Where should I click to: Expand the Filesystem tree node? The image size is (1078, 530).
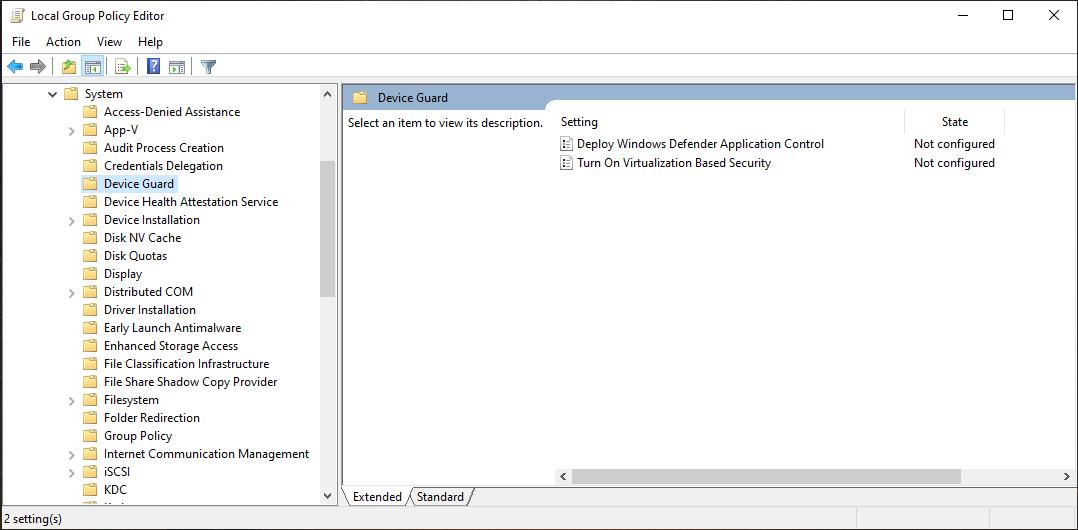(72, 401)
